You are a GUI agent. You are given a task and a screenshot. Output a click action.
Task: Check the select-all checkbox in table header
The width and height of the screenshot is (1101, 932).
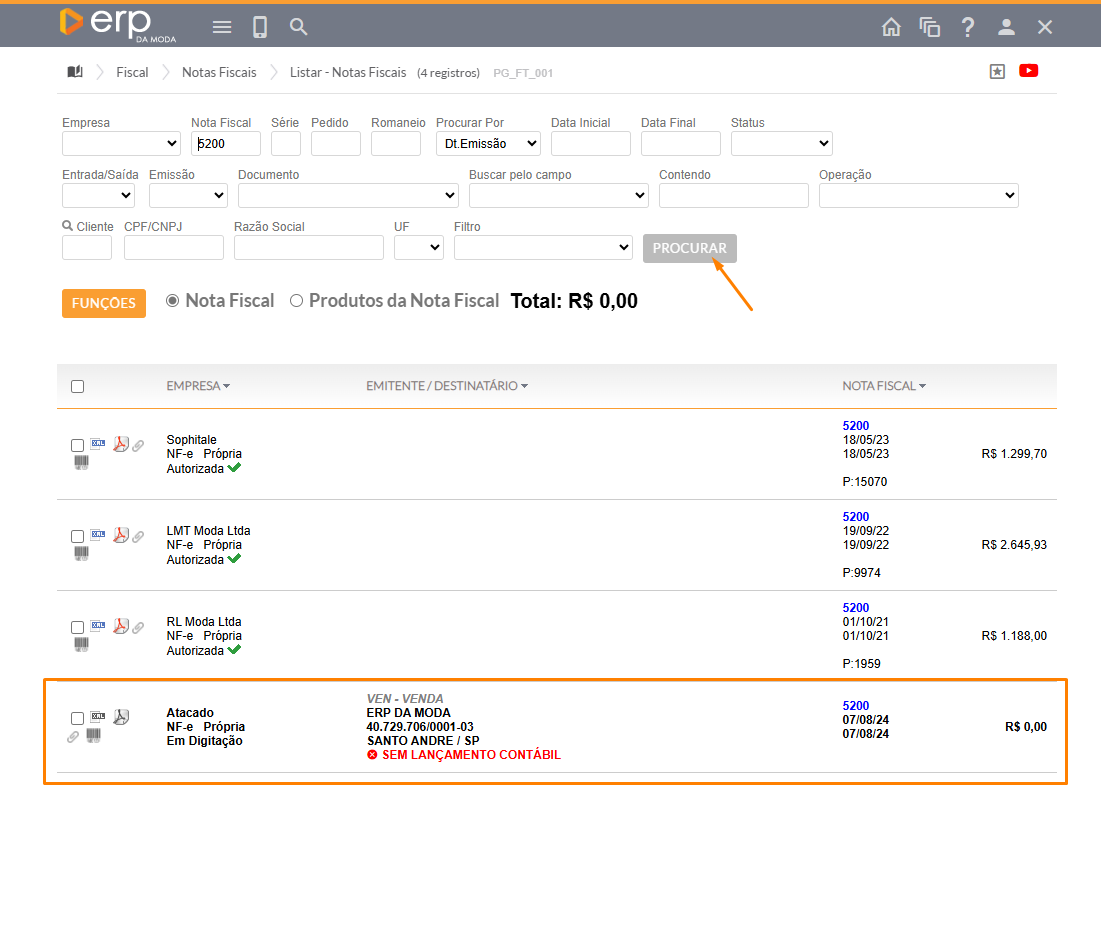[78, 387]
